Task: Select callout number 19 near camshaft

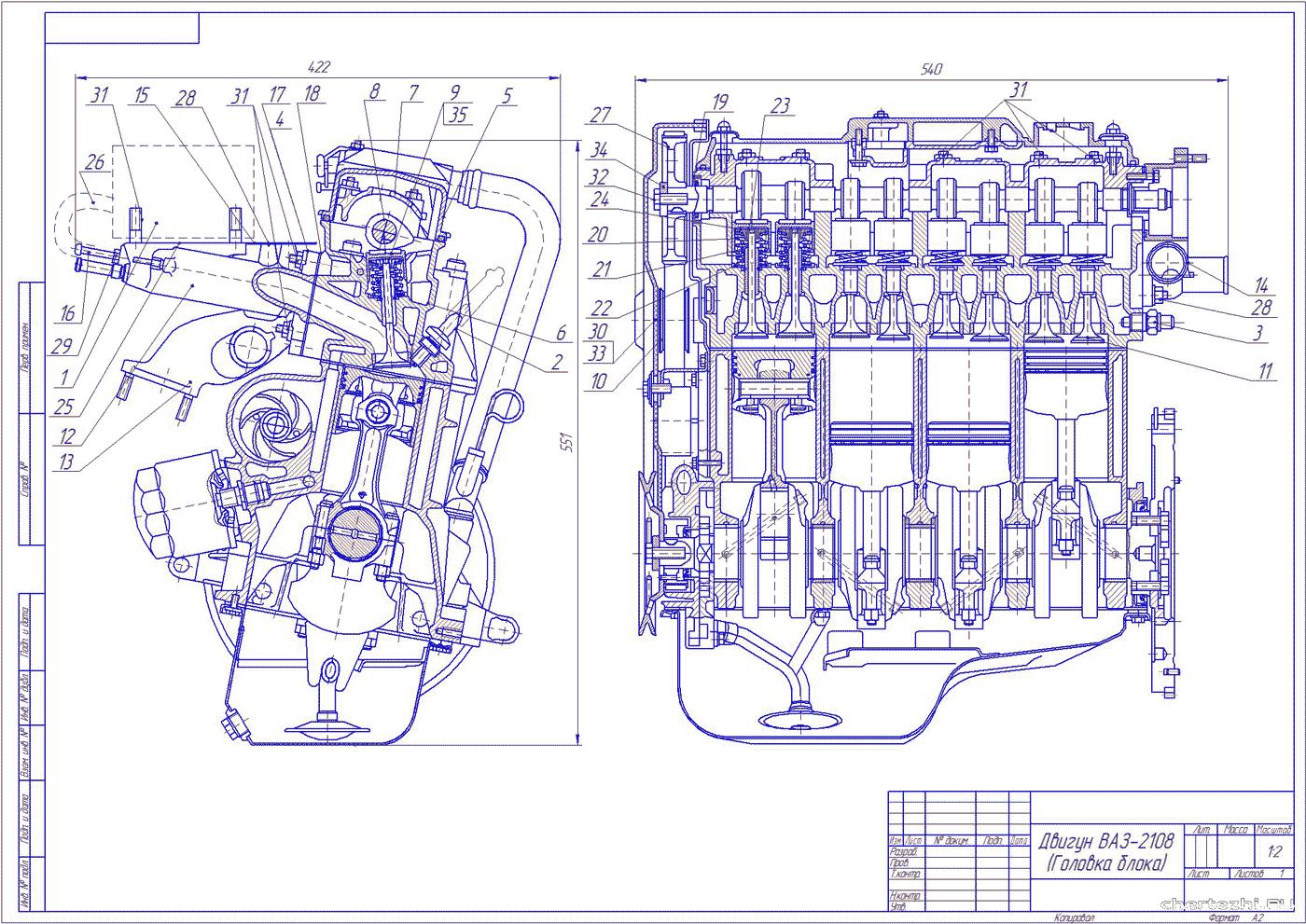Action: [x=719, y=102]
